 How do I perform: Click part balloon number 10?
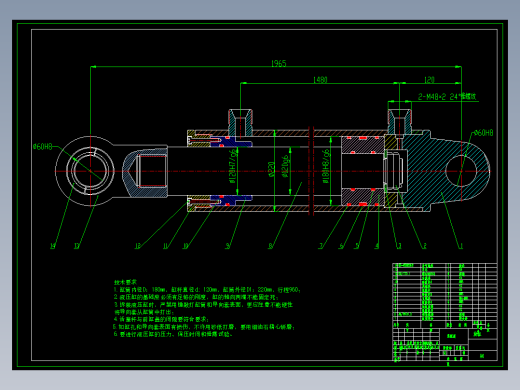click(x=185, y=246)
